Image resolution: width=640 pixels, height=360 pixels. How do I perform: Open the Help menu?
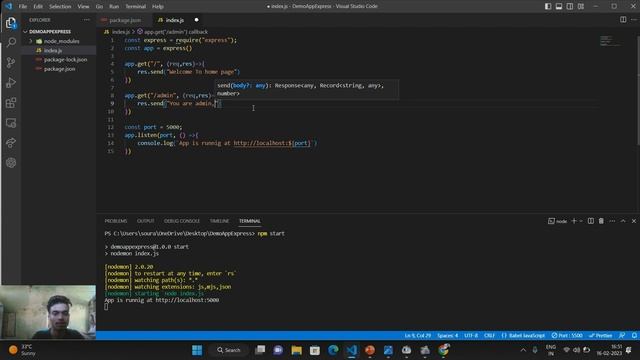click(158, 6)
